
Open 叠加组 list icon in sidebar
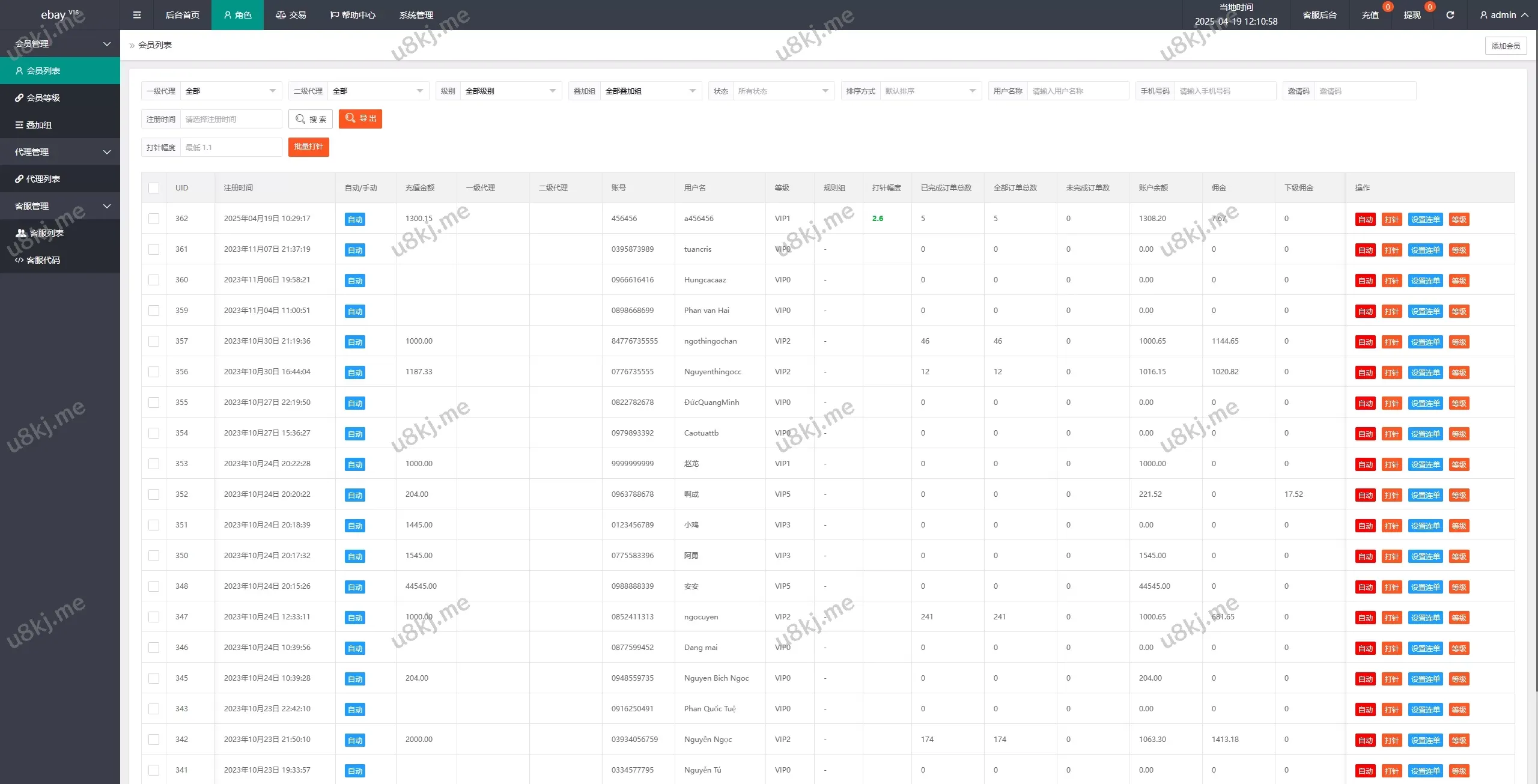point(19,125)
